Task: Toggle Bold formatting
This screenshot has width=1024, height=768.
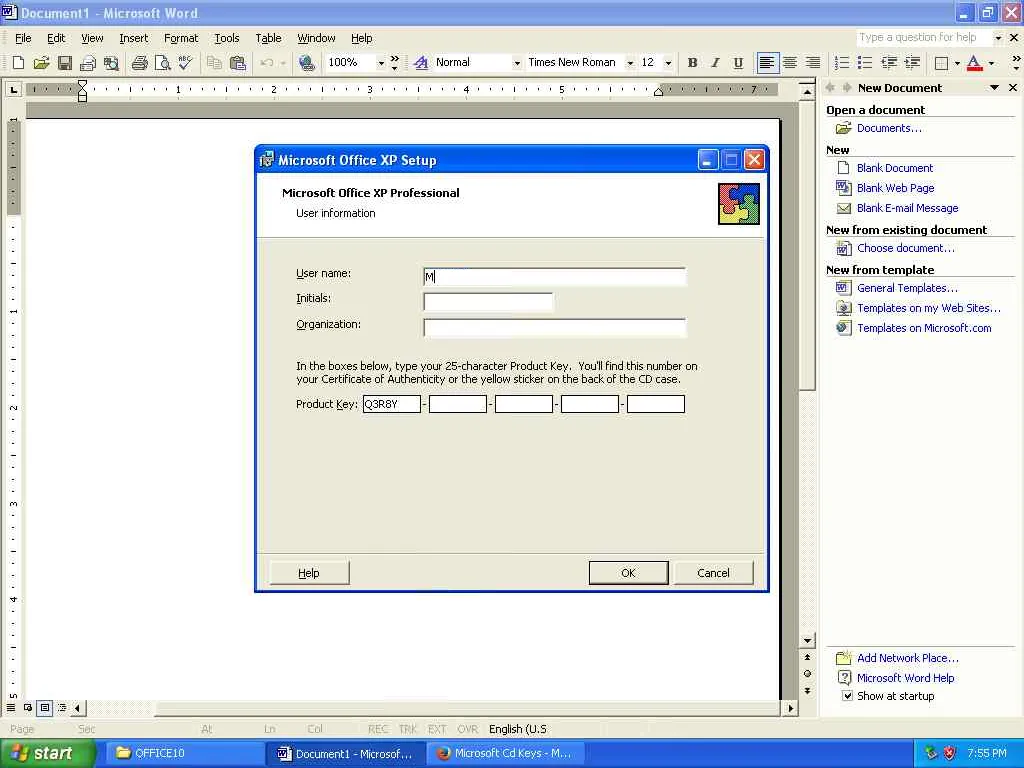Action: 692,63
